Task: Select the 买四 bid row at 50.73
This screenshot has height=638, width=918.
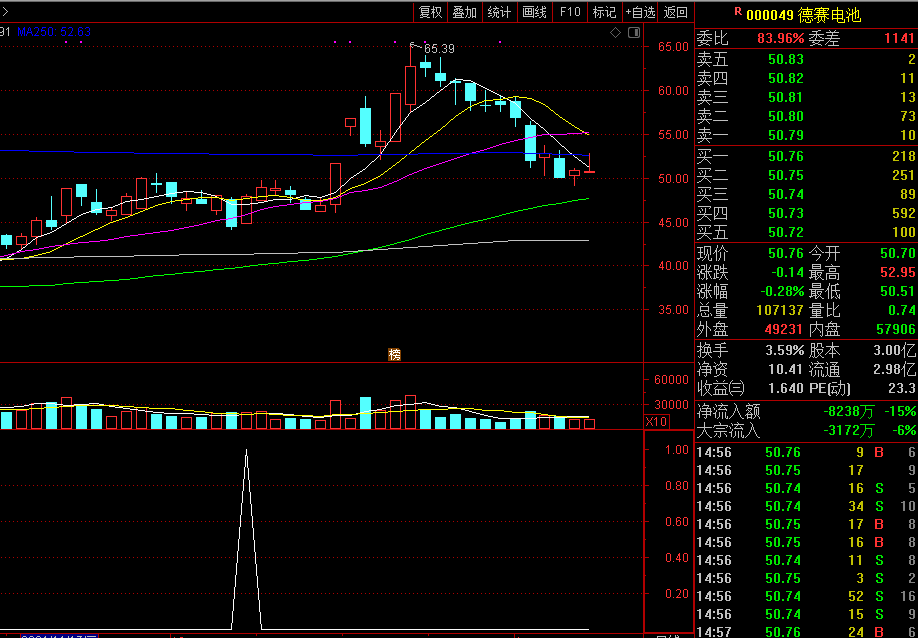Action: pyautogui.click(x=806, y=213)
